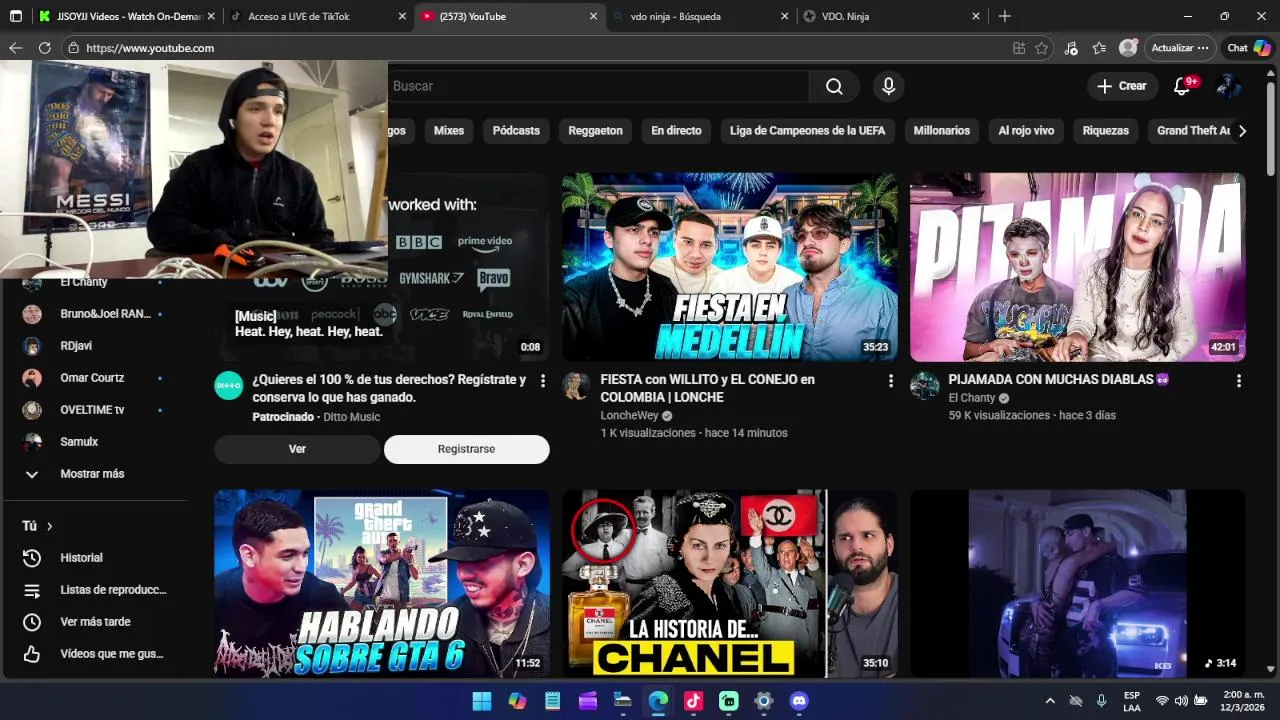
Task: Open a new browser tab
Action: tap(1005, 16)
